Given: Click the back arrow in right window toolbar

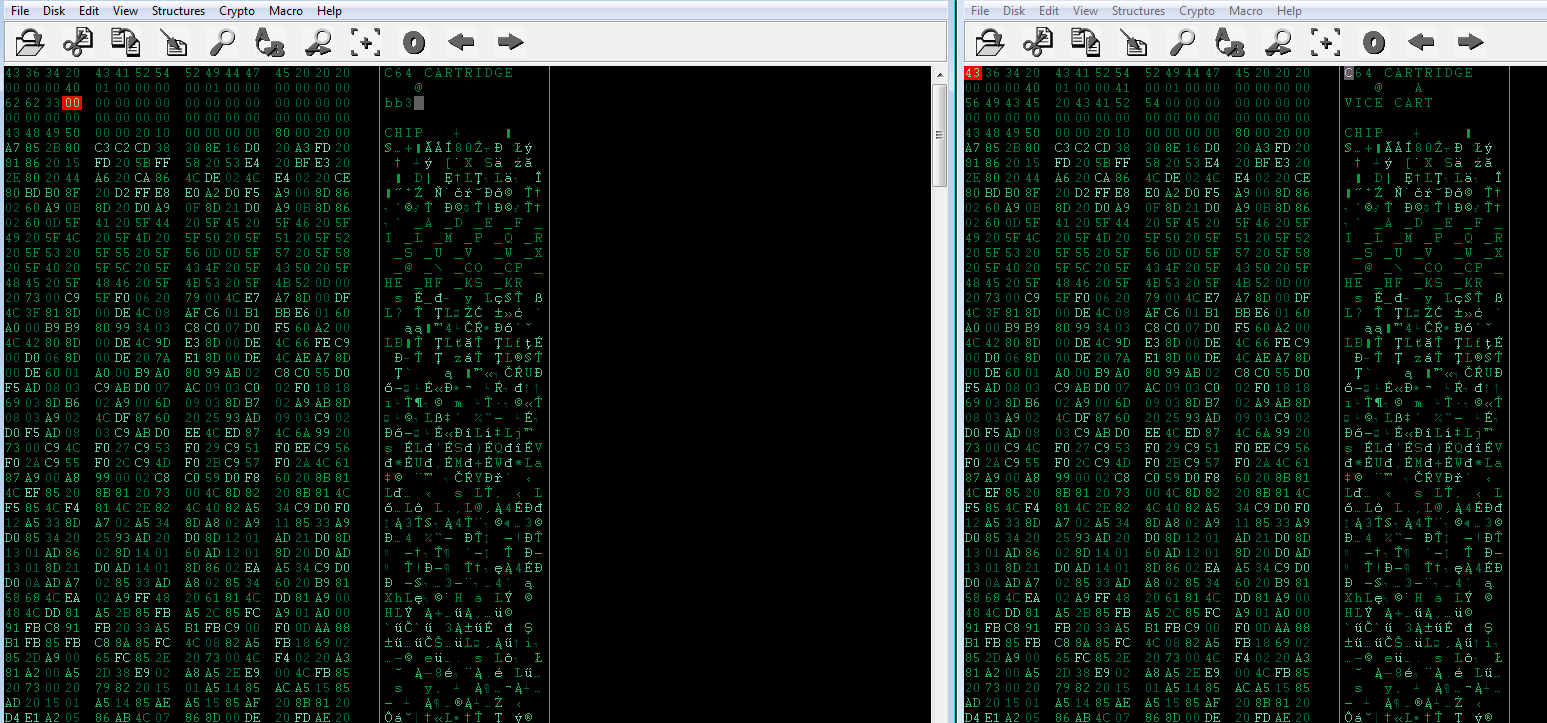Looking at the screenshot, I should pos(1422,42).
